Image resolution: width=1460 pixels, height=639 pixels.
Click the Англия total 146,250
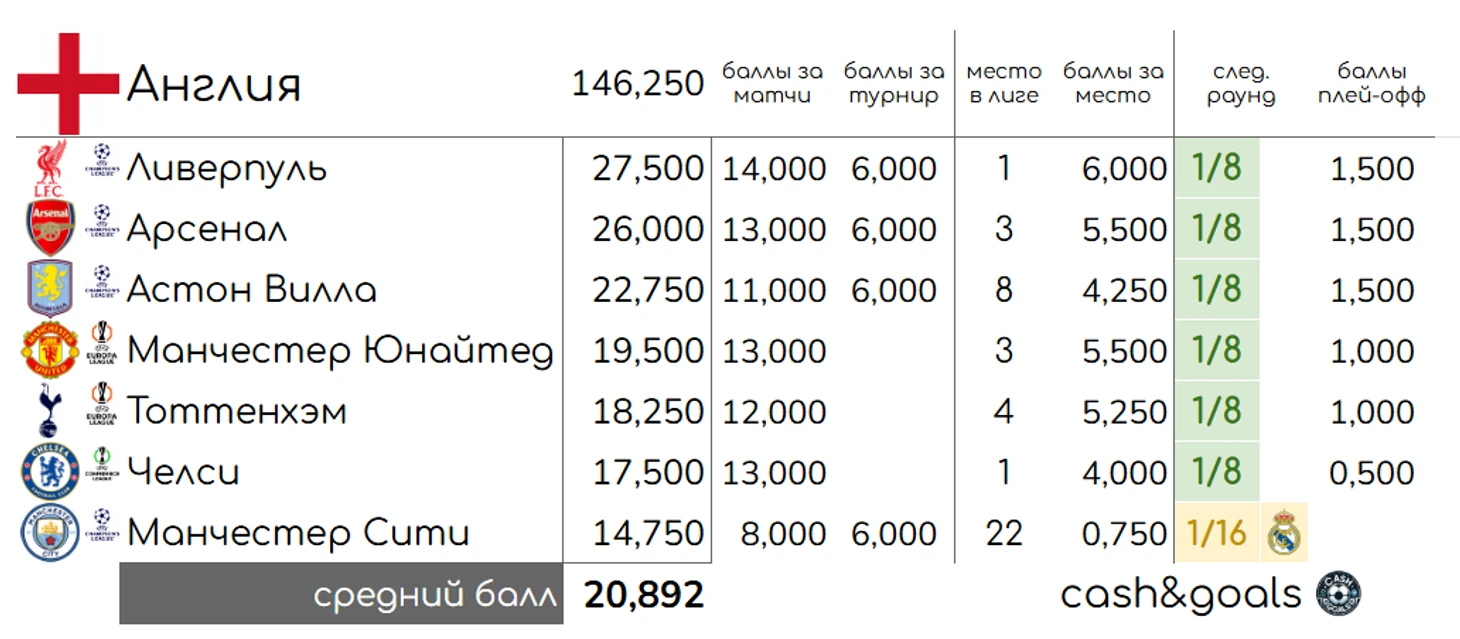pos(638,84)
